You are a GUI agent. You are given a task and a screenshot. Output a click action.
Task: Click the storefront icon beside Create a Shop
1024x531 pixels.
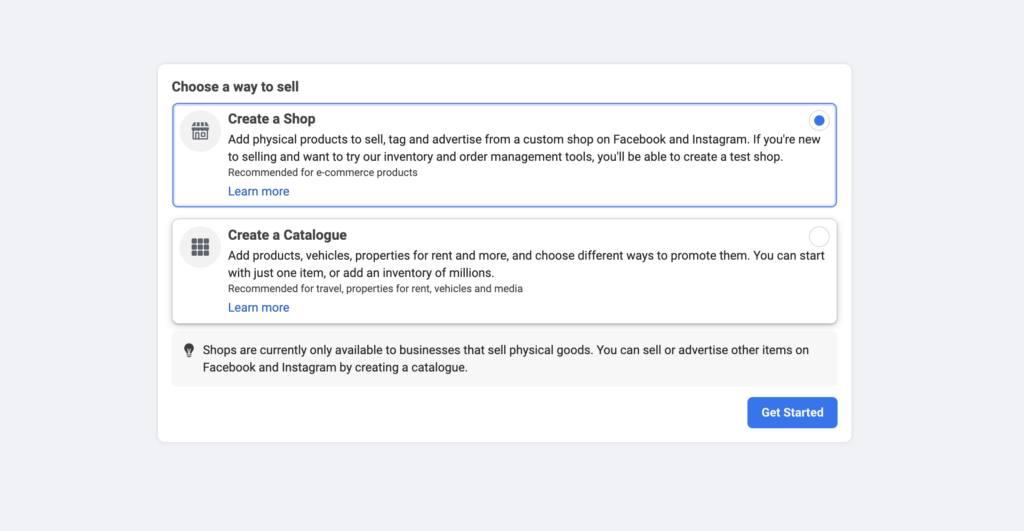[200, 131]
